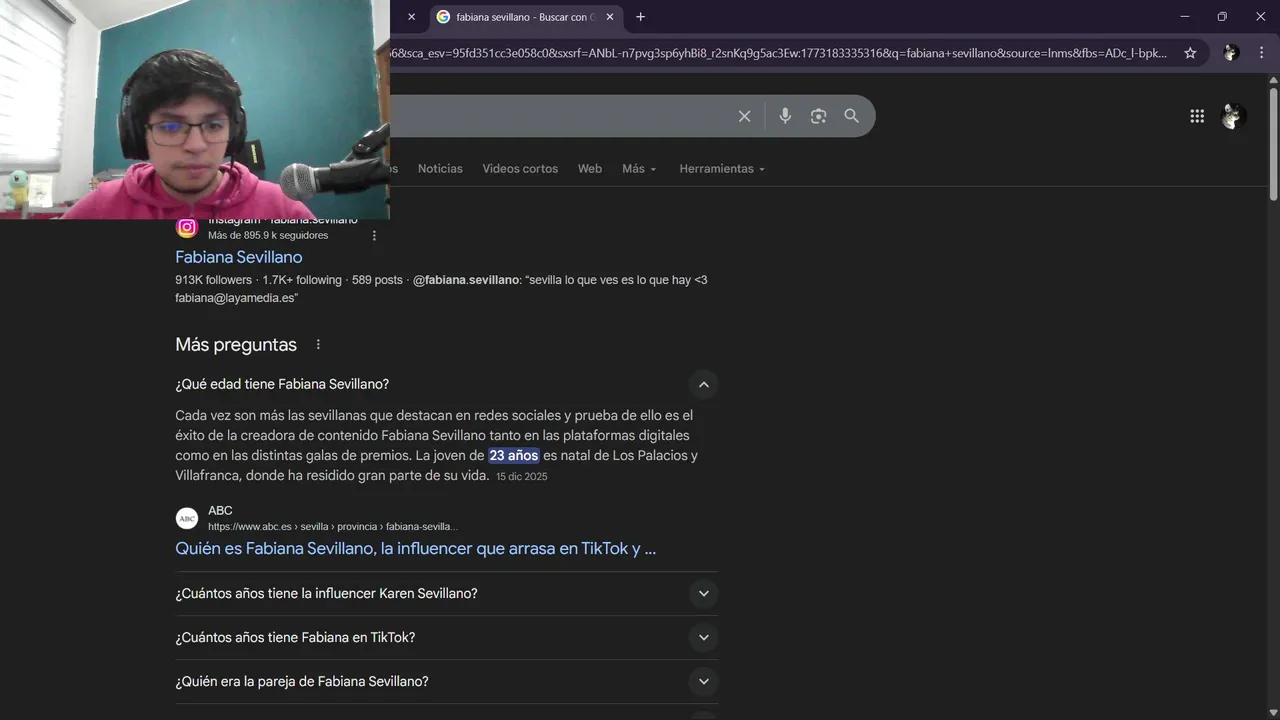Expand ¿Cuántos años tiene Fabiana en TikTok?
Image resolution: width=1280 pixels, height=720 pixels.
pyautogui.click(x=703, y=638)
